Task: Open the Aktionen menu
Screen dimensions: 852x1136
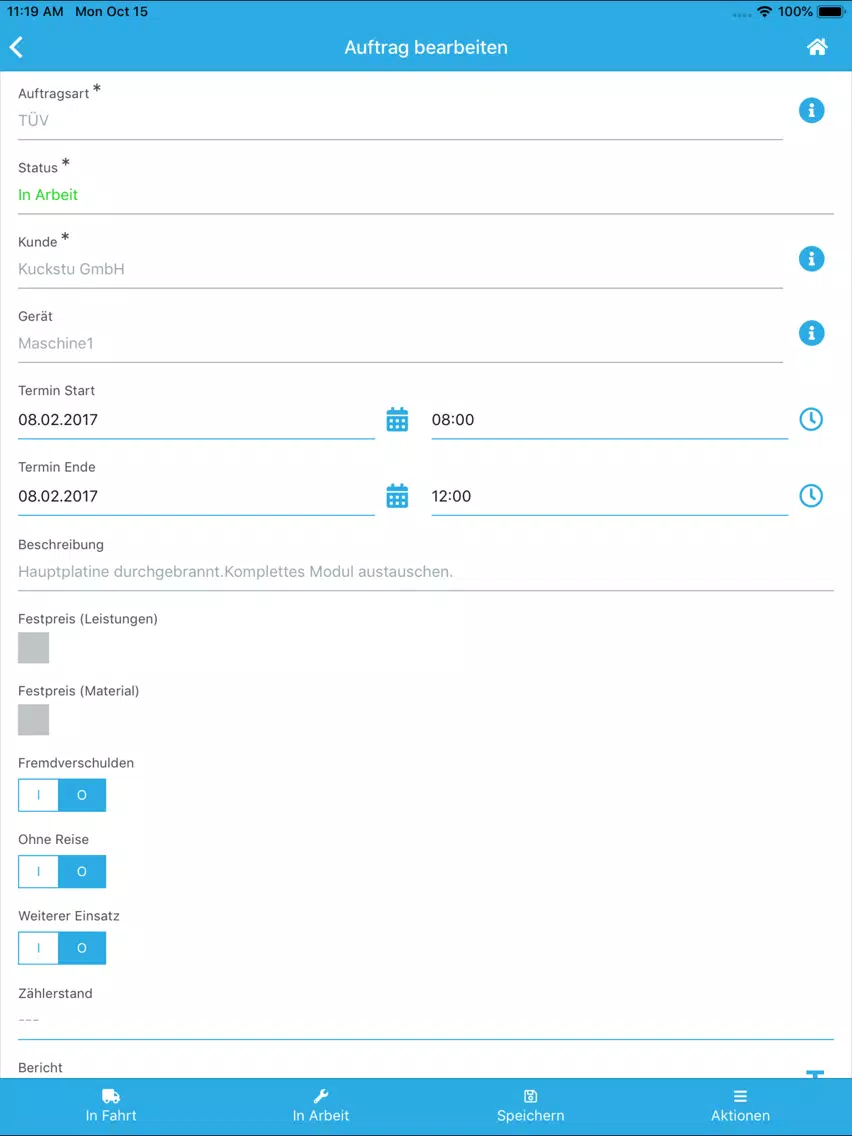Action: (740, 1106)
